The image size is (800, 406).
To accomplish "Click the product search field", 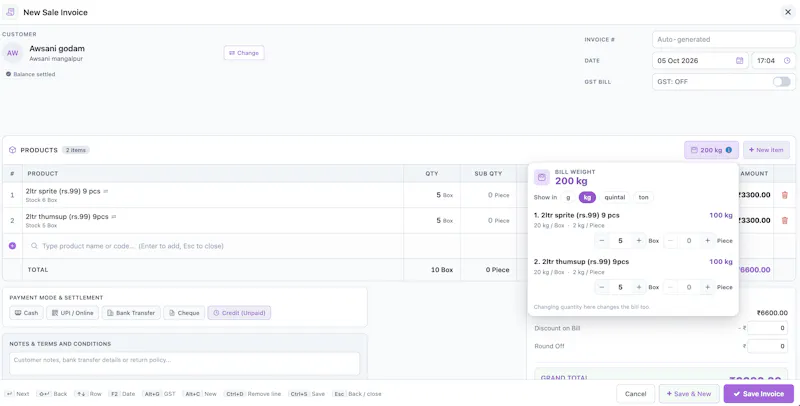I will pos(214,246).
